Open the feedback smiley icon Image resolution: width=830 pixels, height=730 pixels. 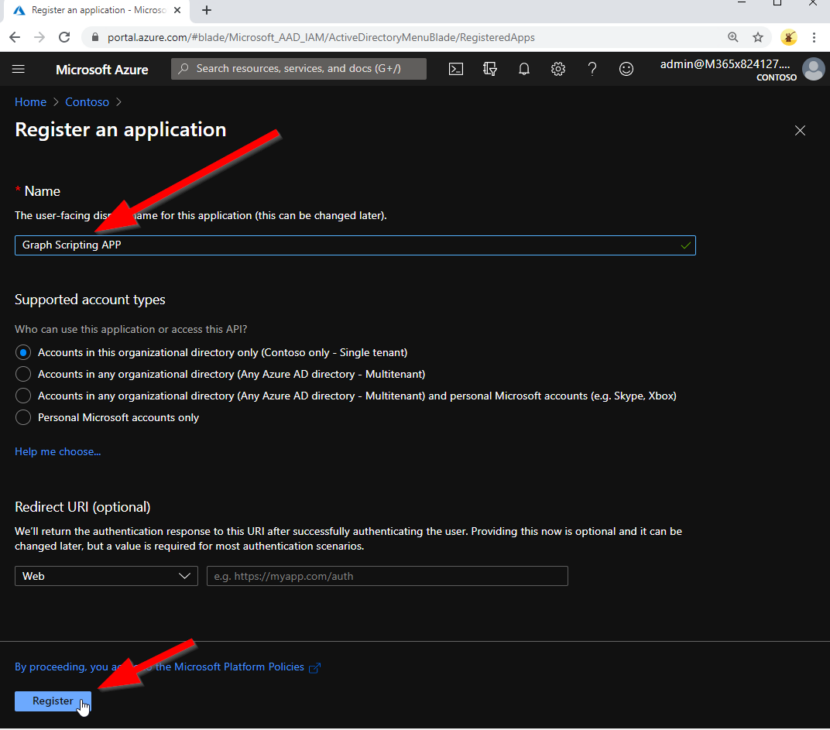click(x=626, y=69)
